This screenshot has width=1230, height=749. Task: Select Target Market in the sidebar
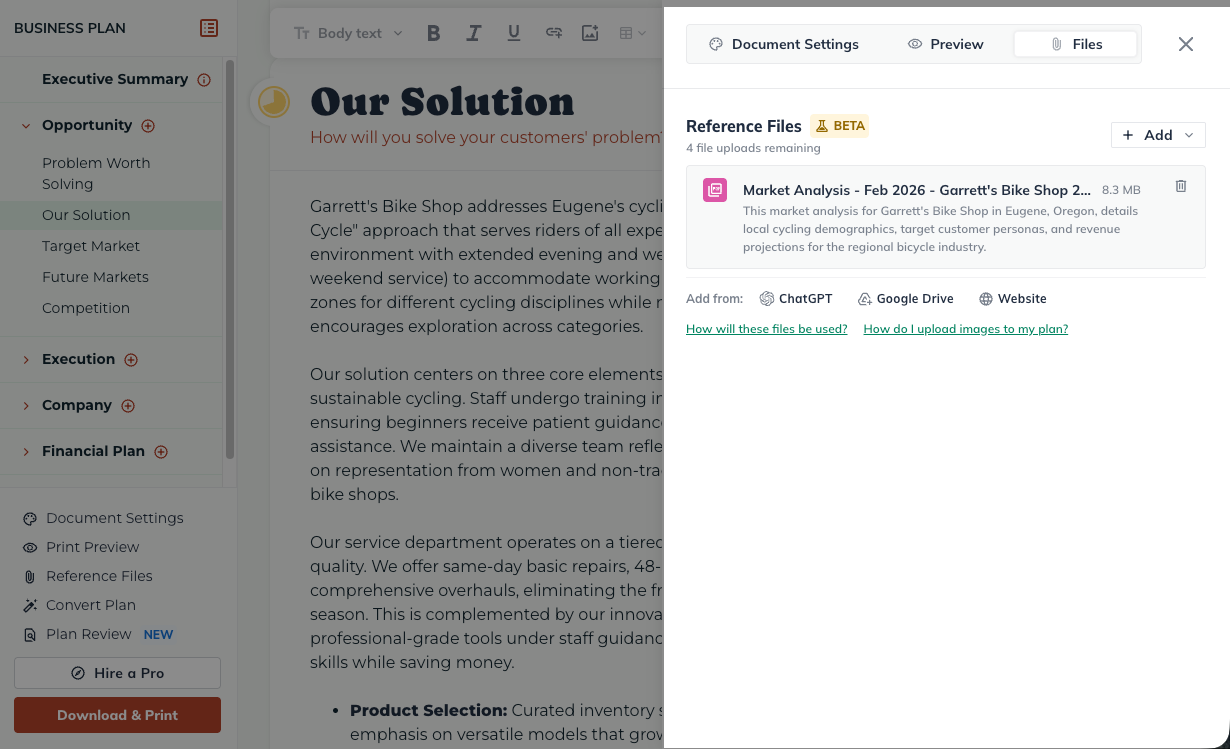pos(91,246)
